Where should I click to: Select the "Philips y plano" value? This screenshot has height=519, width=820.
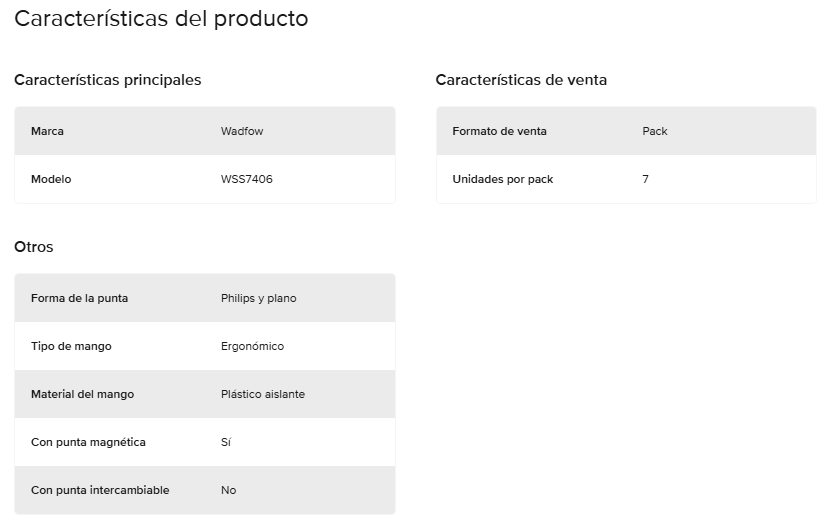pos(258,298)
